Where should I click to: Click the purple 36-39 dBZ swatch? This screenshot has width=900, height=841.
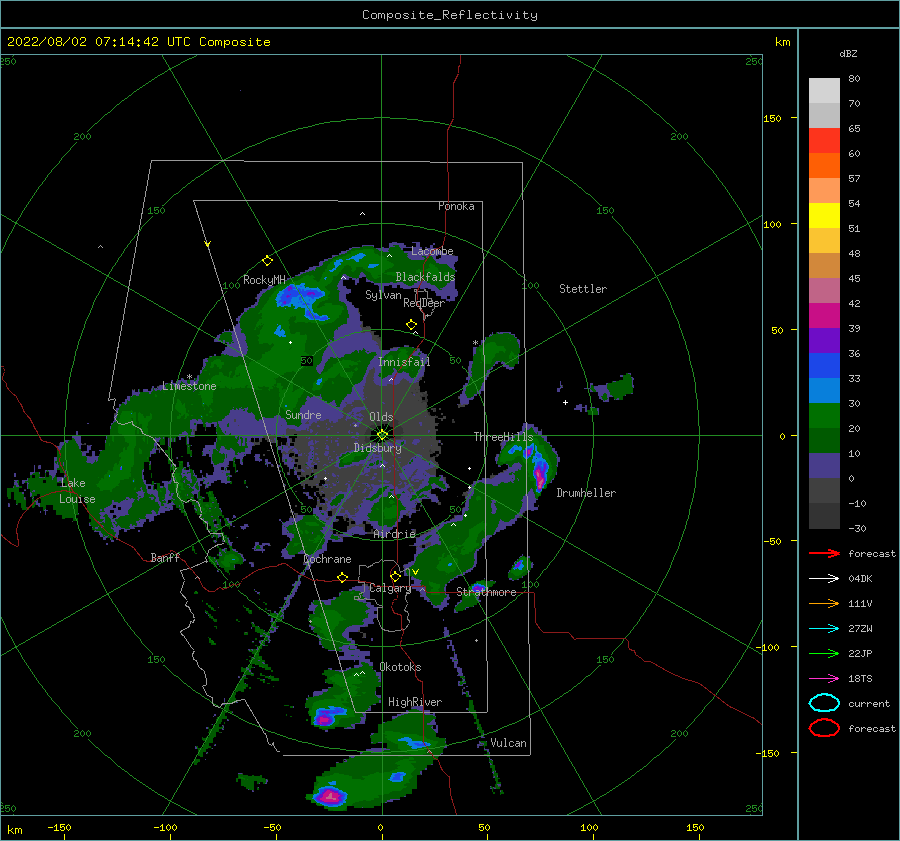click(x=824, y=340)
